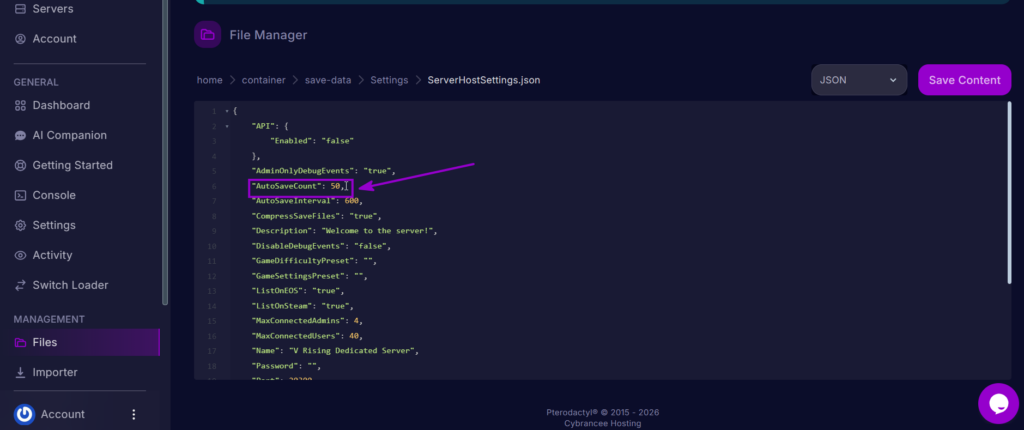Click the AutoSaveInterval value 600
Viewport: 1024px width, 430px height.
[x=351, y=201]
